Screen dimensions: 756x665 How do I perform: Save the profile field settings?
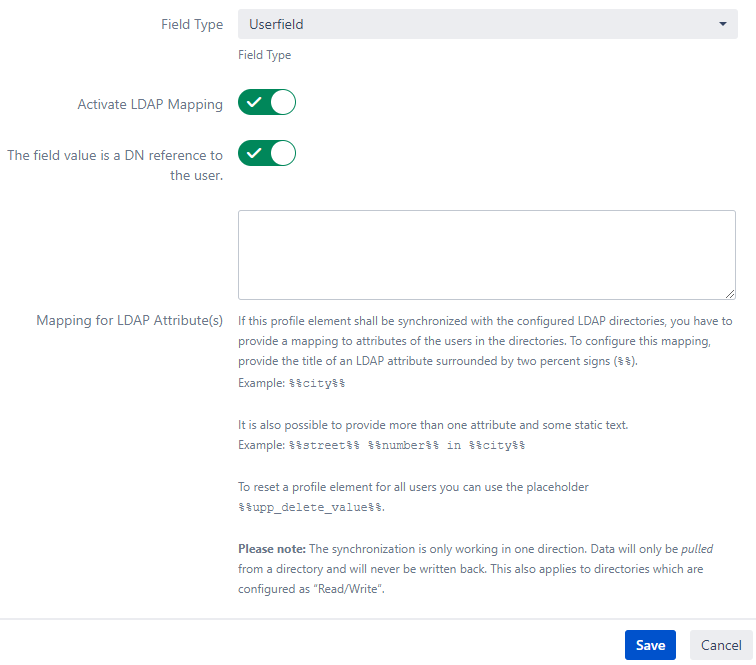point(650,645)
